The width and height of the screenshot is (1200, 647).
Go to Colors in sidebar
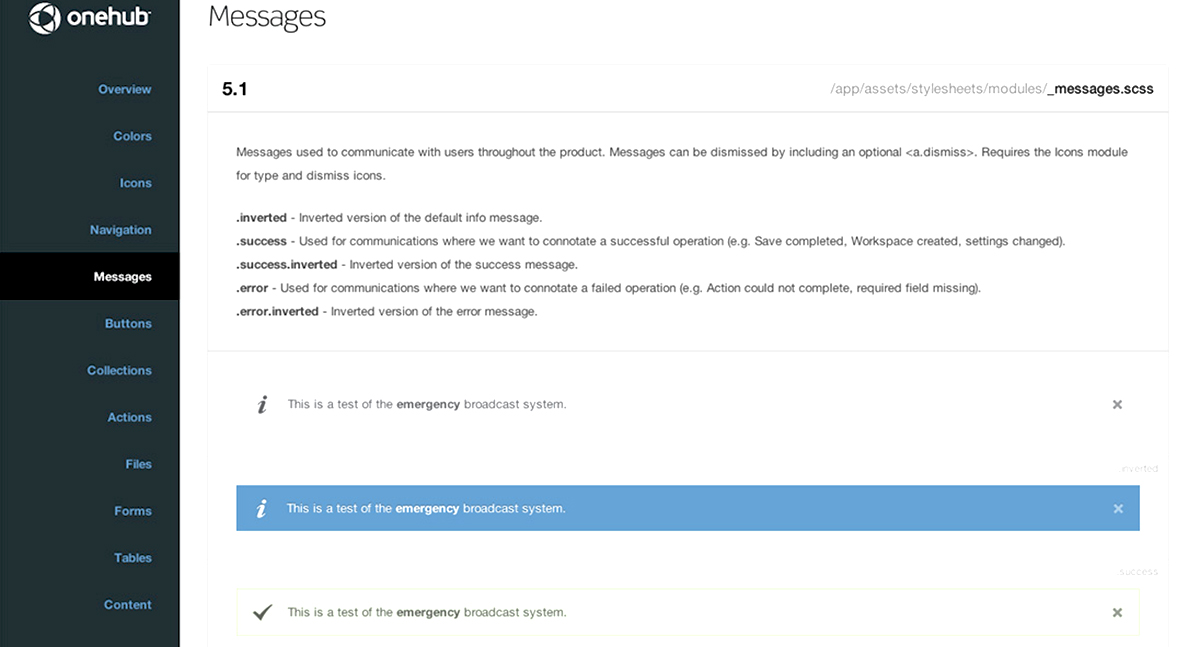132,136
